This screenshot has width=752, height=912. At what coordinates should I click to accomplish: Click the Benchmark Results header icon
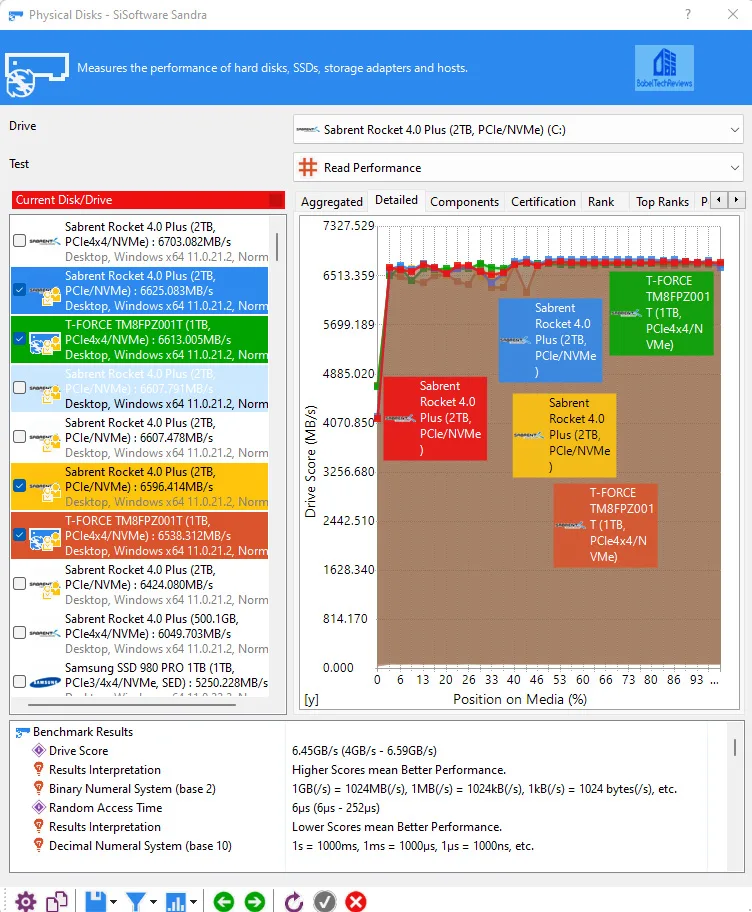point(22,732)
